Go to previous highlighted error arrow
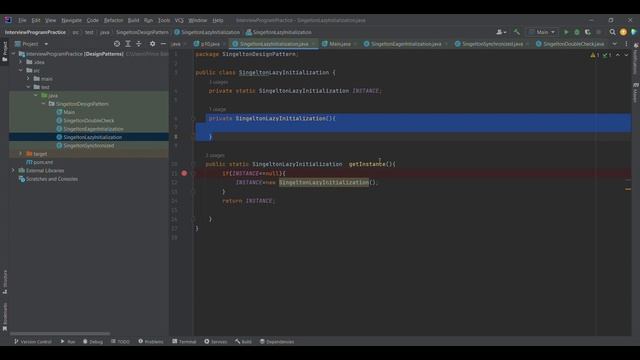This screenshot has height=360, width=640. click(618, 55)
